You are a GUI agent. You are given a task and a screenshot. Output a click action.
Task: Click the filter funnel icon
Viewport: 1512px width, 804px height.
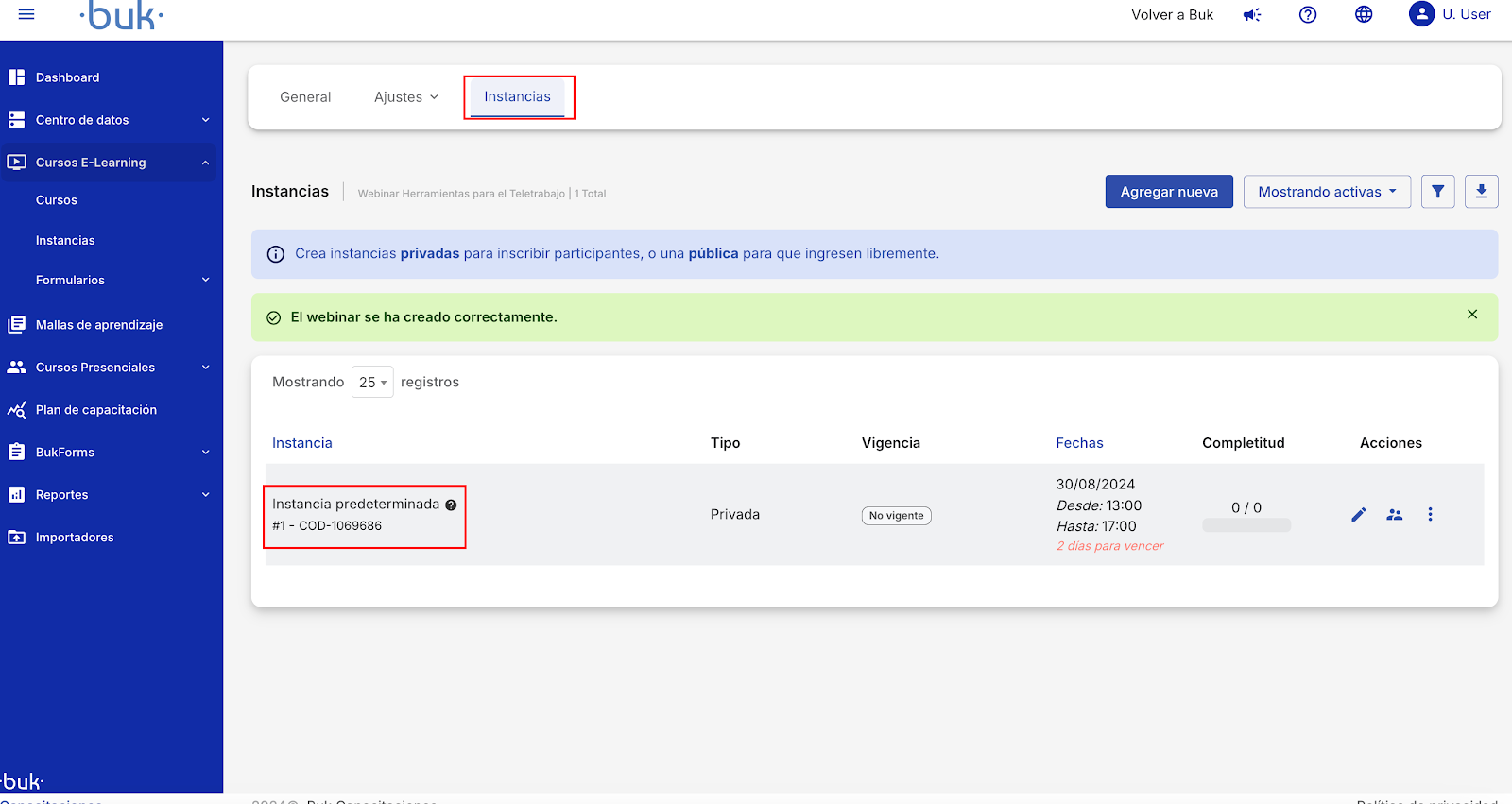click(x=1437, y=192)
